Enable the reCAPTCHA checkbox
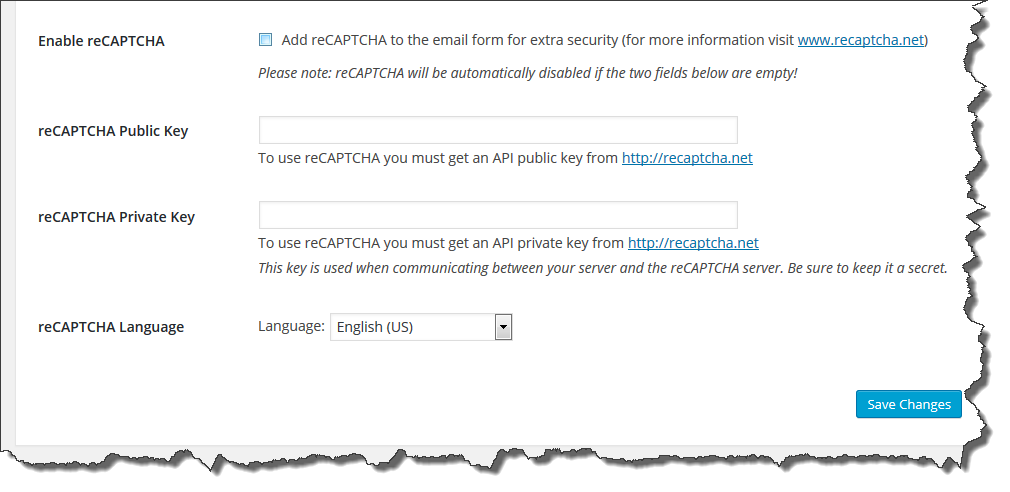 pyautogui.click(x=265, y=40)
